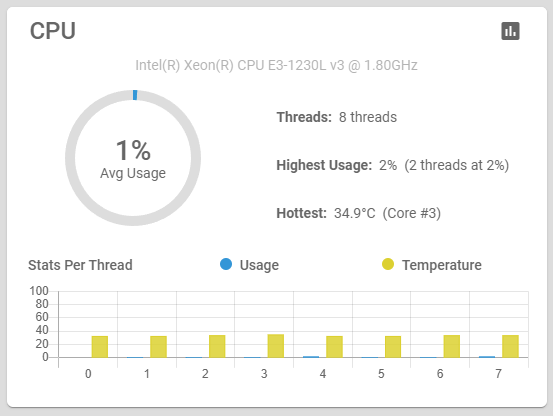Click thread 7 blue usage bar
The image size is (553, 416).
pos(487,357)
